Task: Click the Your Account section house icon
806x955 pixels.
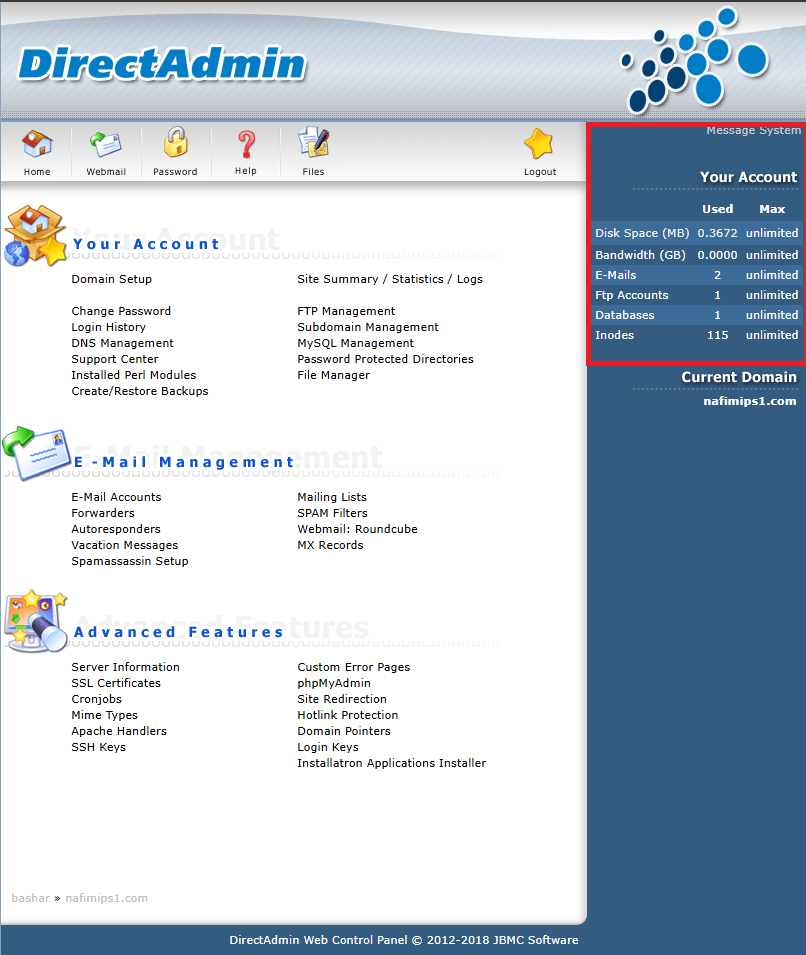Action: 35,236
